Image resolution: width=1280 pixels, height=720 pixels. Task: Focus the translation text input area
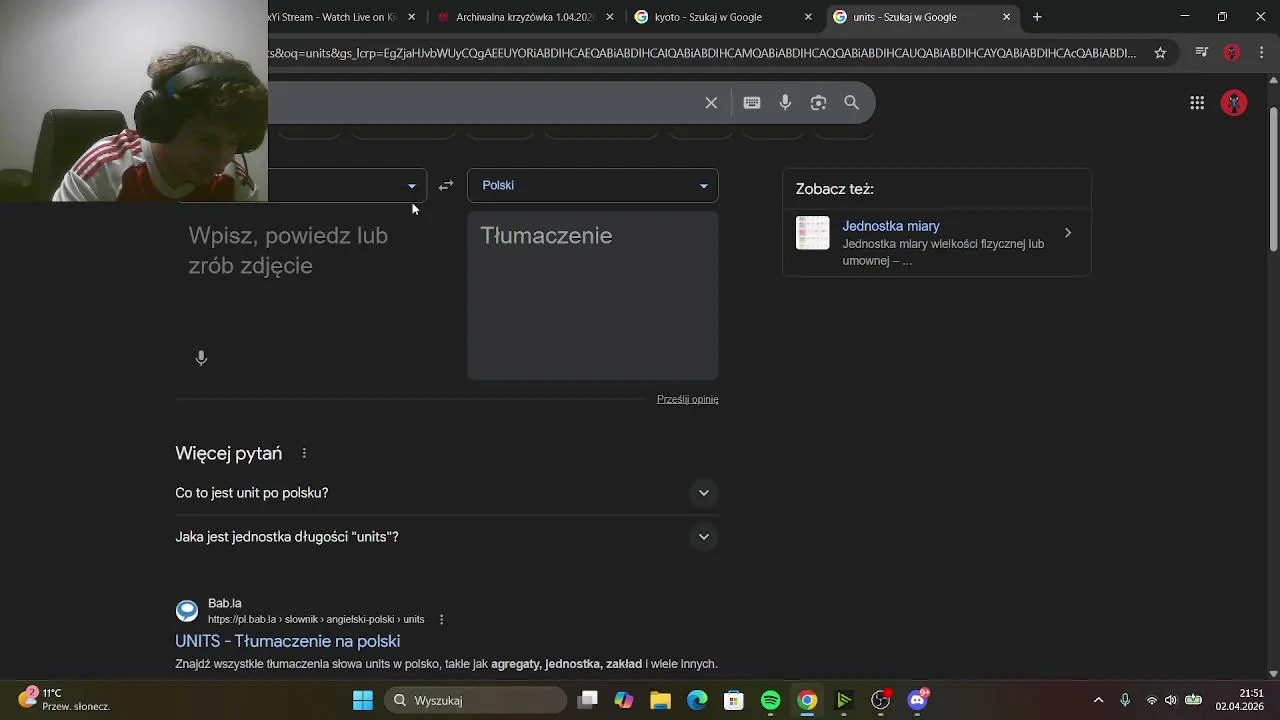301,295
